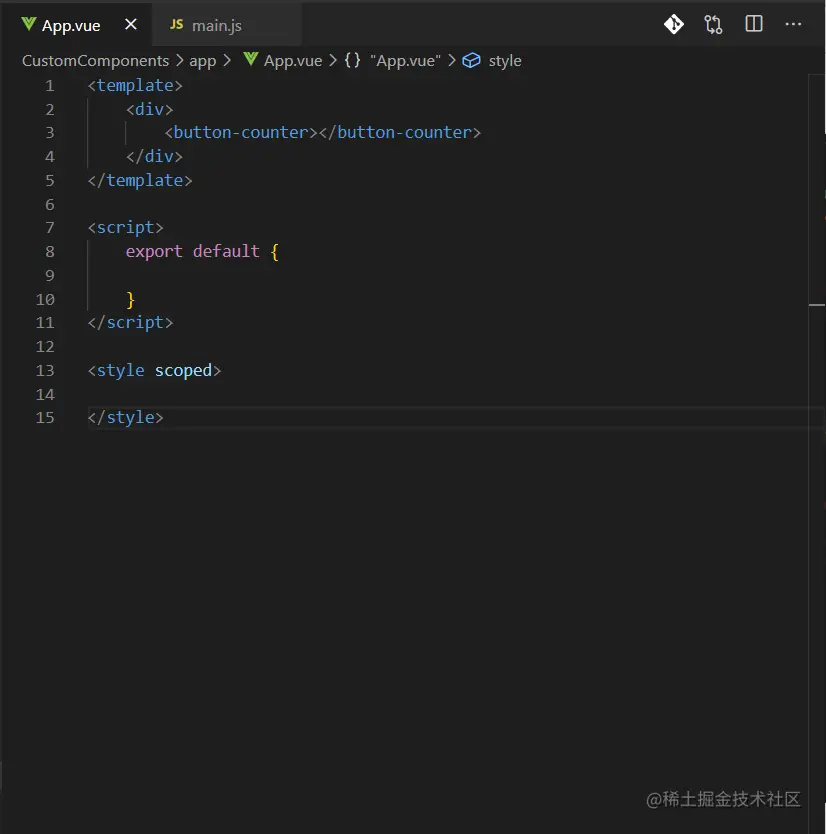The image size is (826, 834).
Task: Click the cube icon beside style breadcrumb
Action: point(471,61)
